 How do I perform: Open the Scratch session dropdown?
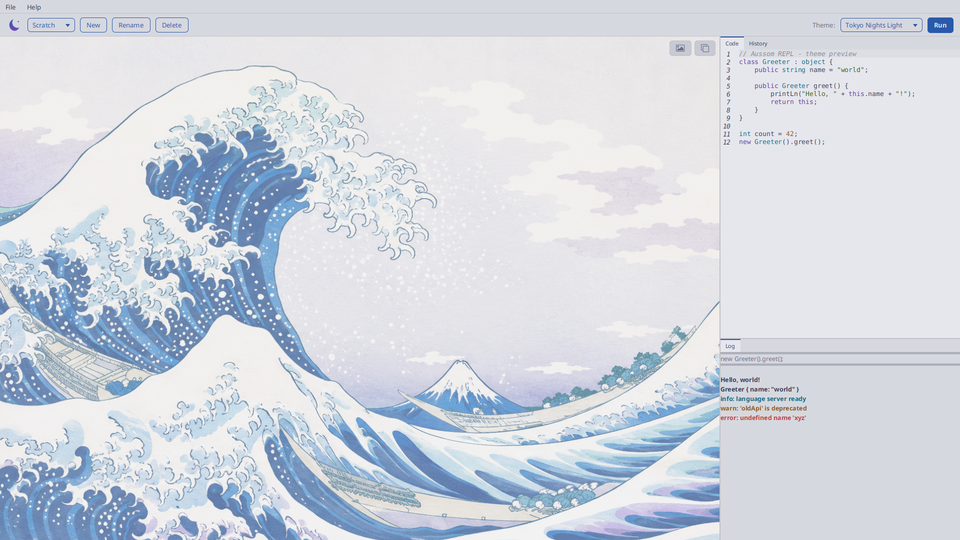pyautogui.click(x=51, y=25)
